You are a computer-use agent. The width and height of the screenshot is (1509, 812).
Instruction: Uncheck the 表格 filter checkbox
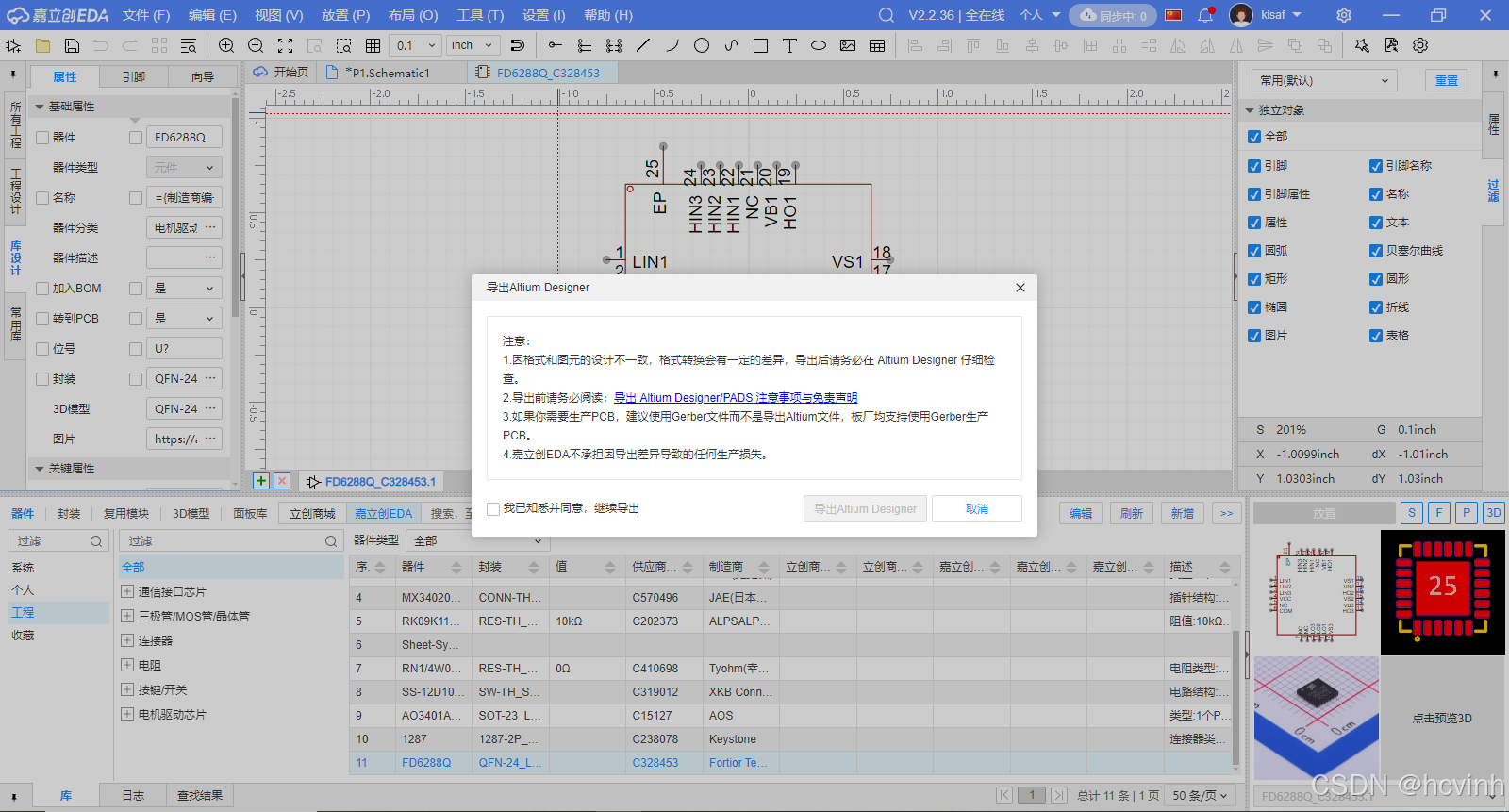click(x=1376, y=336)
